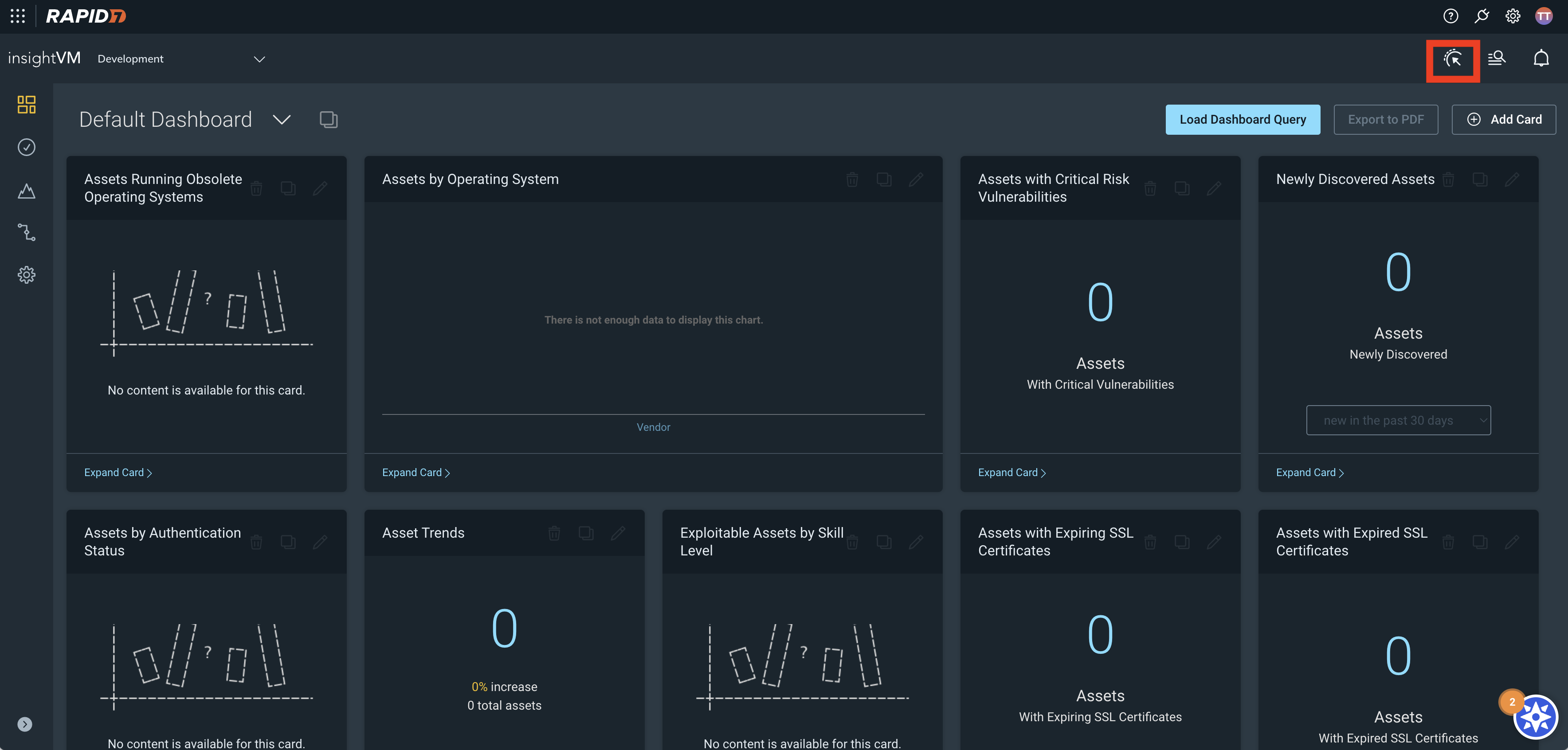Delete the Asset Trends card

(554, 533)
